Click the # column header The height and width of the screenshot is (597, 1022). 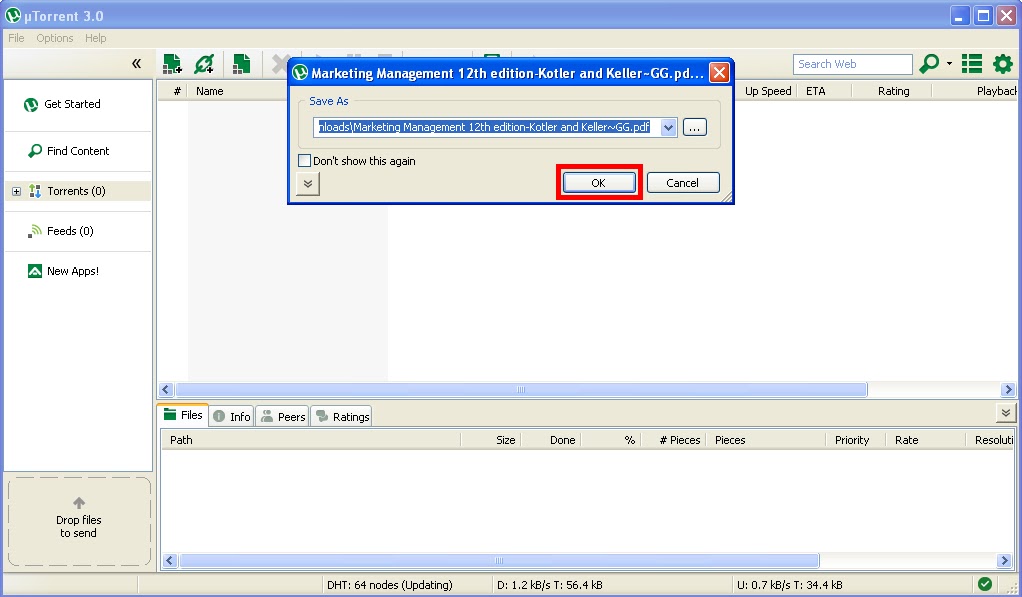click(x=177, y=91)
